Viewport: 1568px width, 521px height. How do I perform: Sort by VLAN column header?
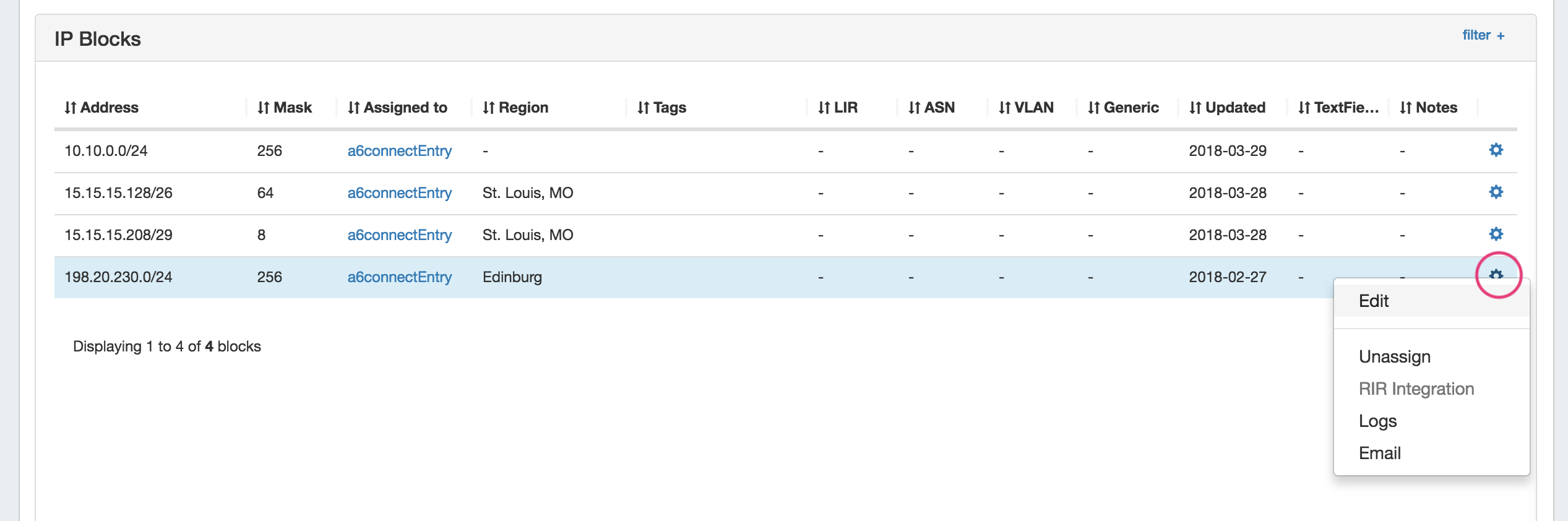1026,108
